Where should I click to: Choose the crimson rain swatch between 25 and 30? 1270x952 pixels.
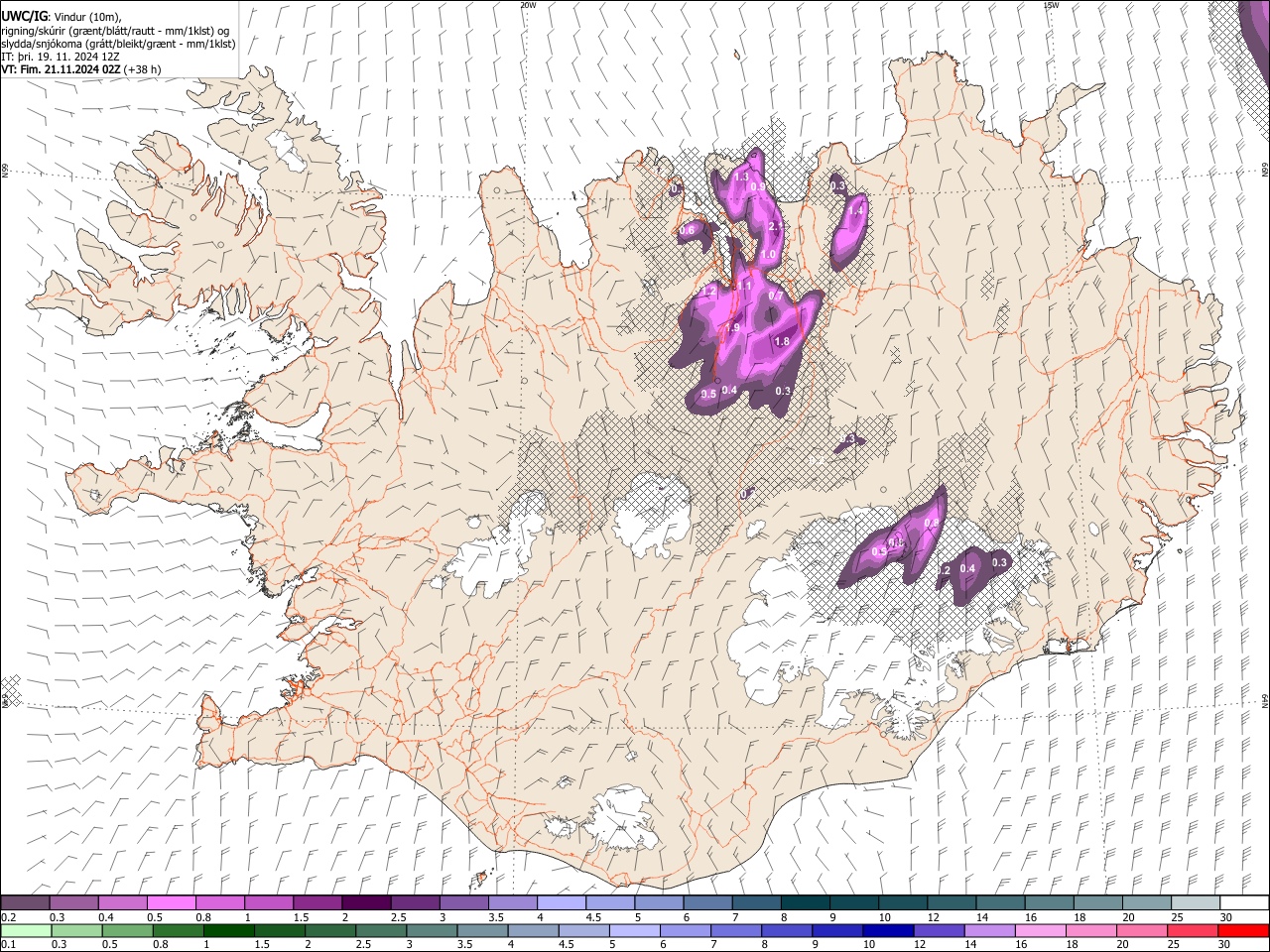[x=1193, y=930]
